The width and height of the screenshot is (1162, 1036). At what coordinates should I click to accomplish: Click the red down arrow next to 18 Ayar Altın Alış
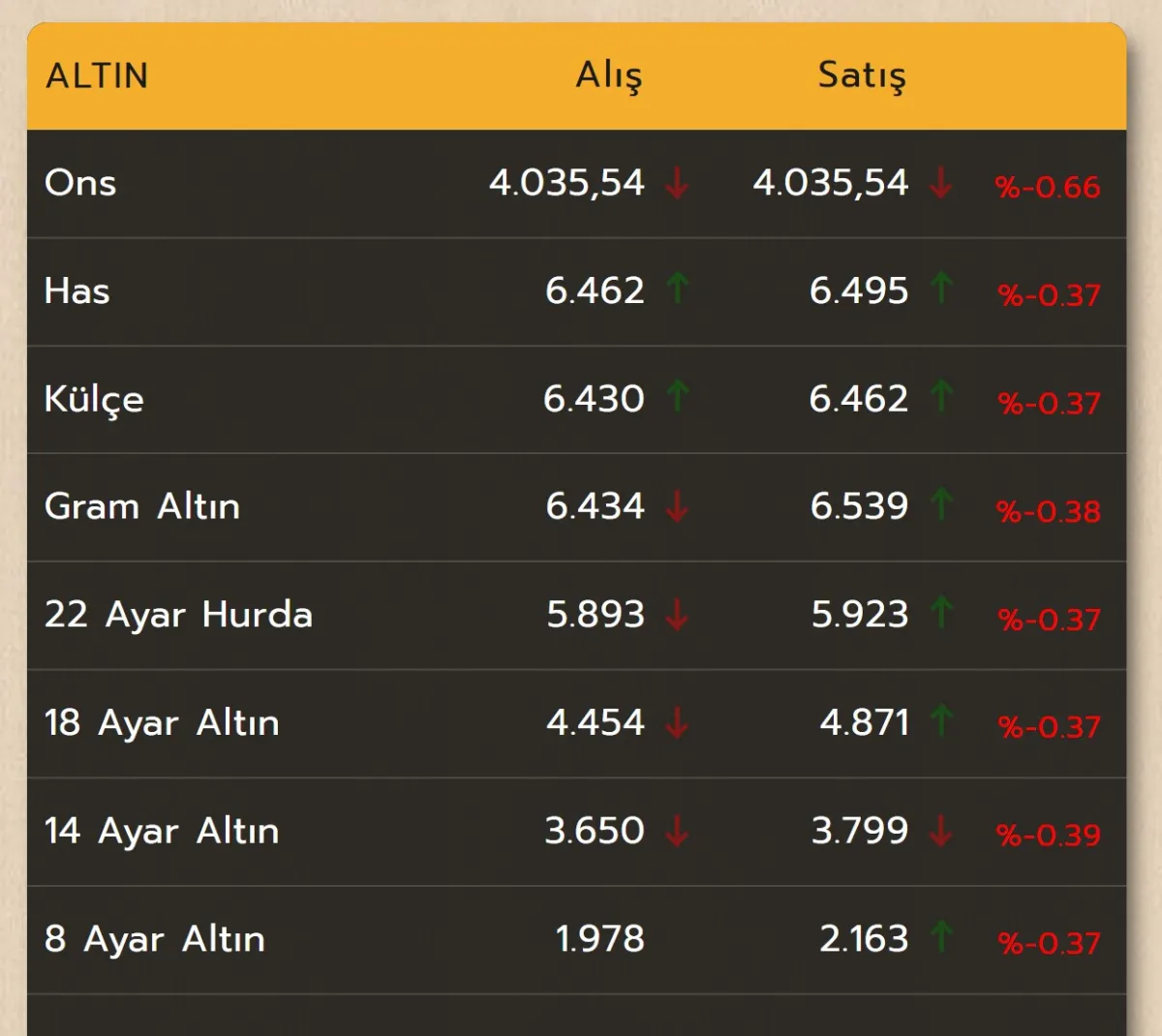tap(677, 722)
